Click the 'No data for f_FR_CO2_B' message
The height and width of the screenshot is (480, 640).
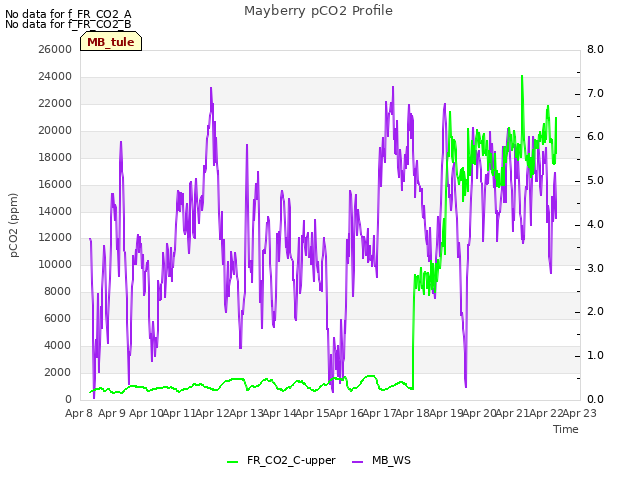(x=68, y=24)
